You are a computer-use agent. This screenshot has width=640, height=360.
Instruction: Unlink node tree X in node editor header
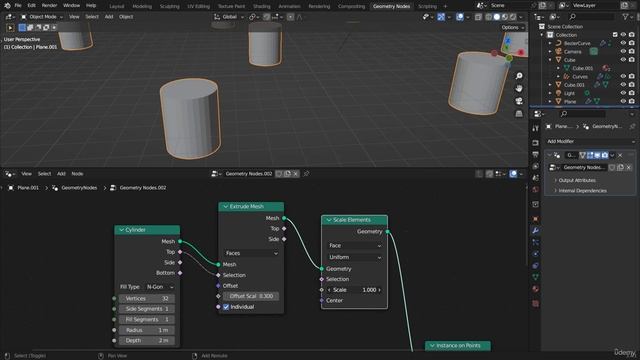click(x=296, y=173)
